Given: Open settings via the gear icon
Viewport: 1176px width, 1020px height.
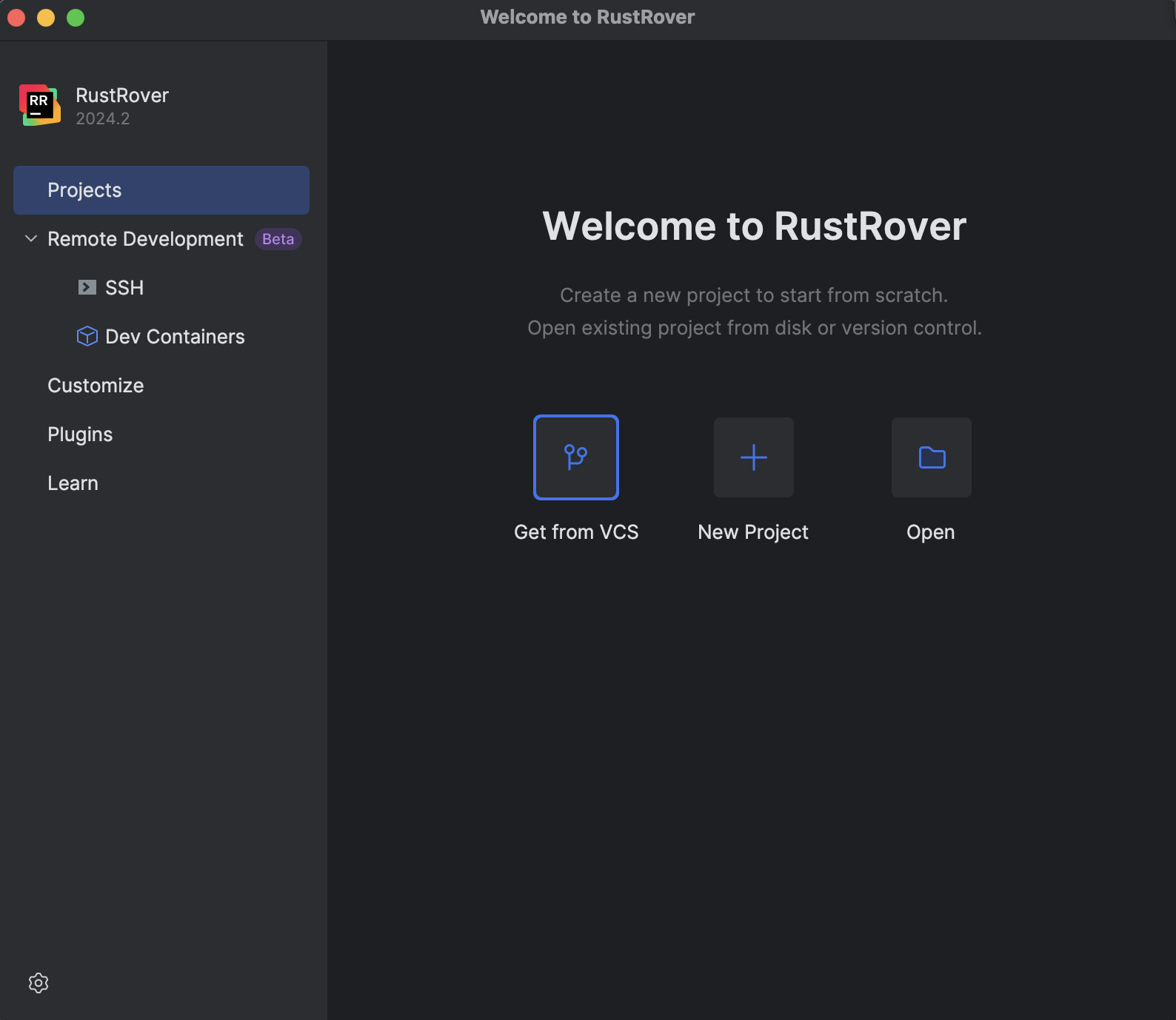Looking at the screenshot, I should (39, 983).
